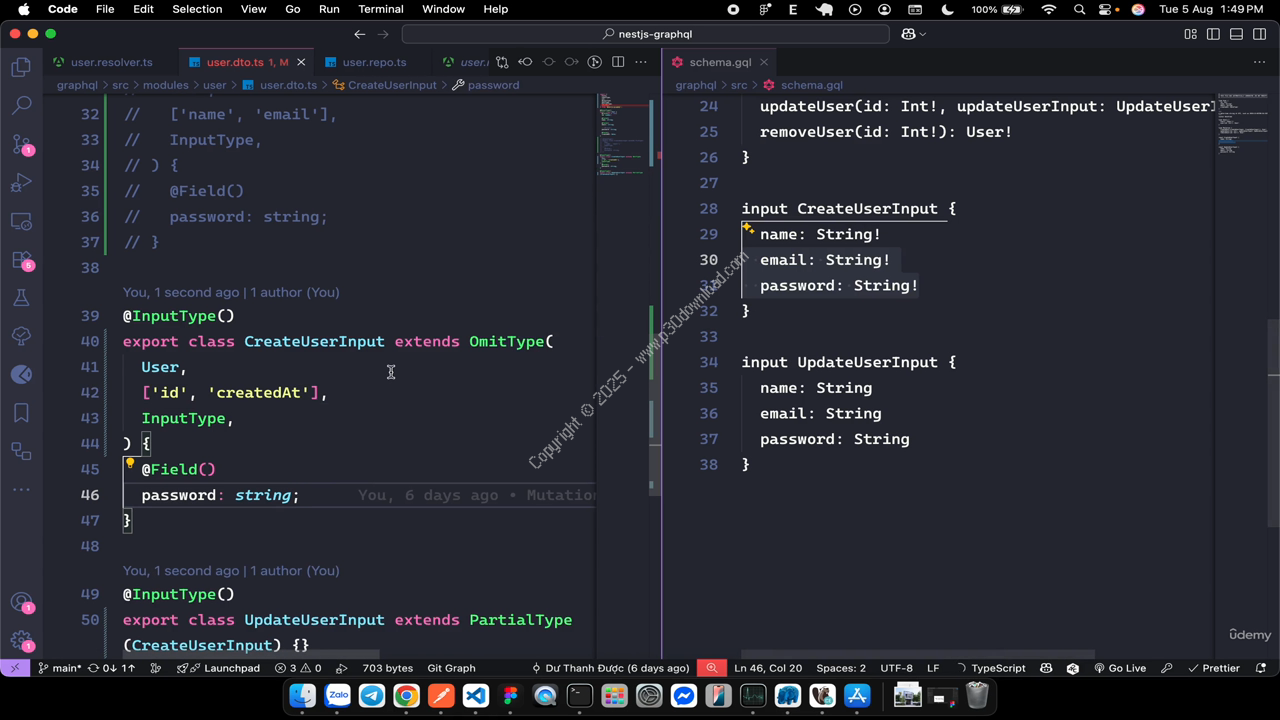Open Source Control view in activity bar

click(21, 144)
